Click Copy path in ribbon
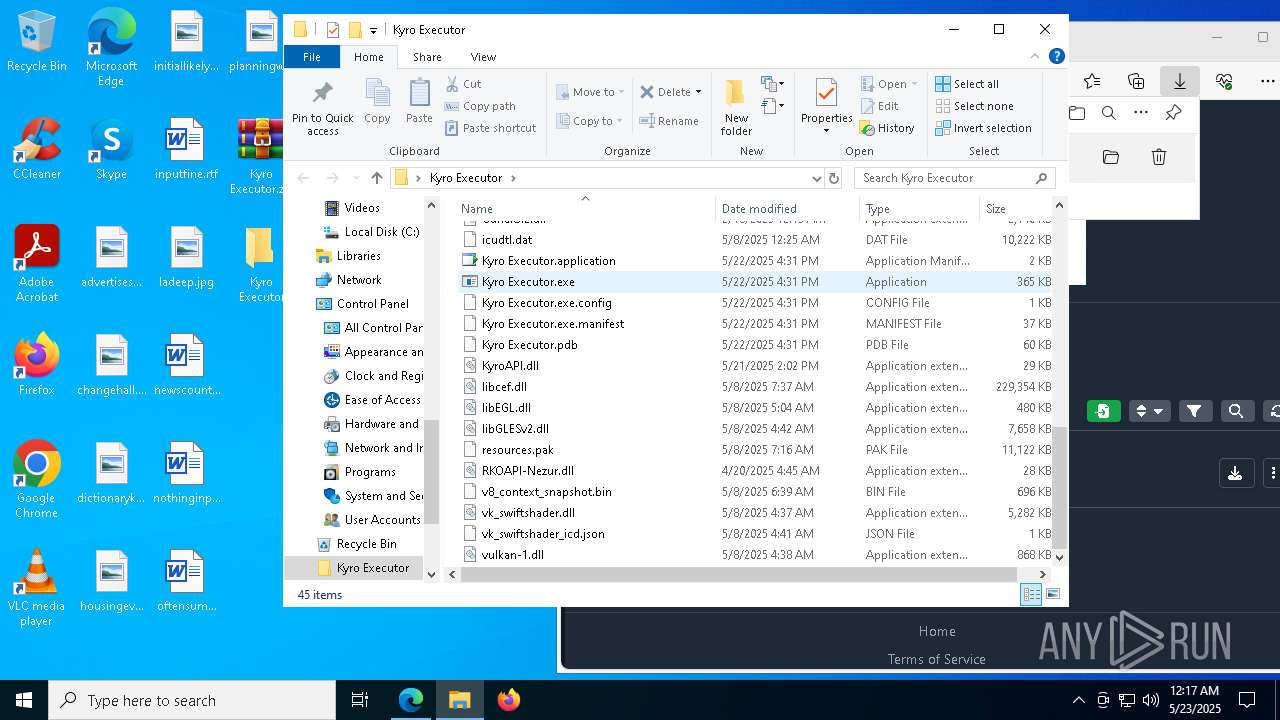This screenshot has width=1280, height=720. (480, 106)
